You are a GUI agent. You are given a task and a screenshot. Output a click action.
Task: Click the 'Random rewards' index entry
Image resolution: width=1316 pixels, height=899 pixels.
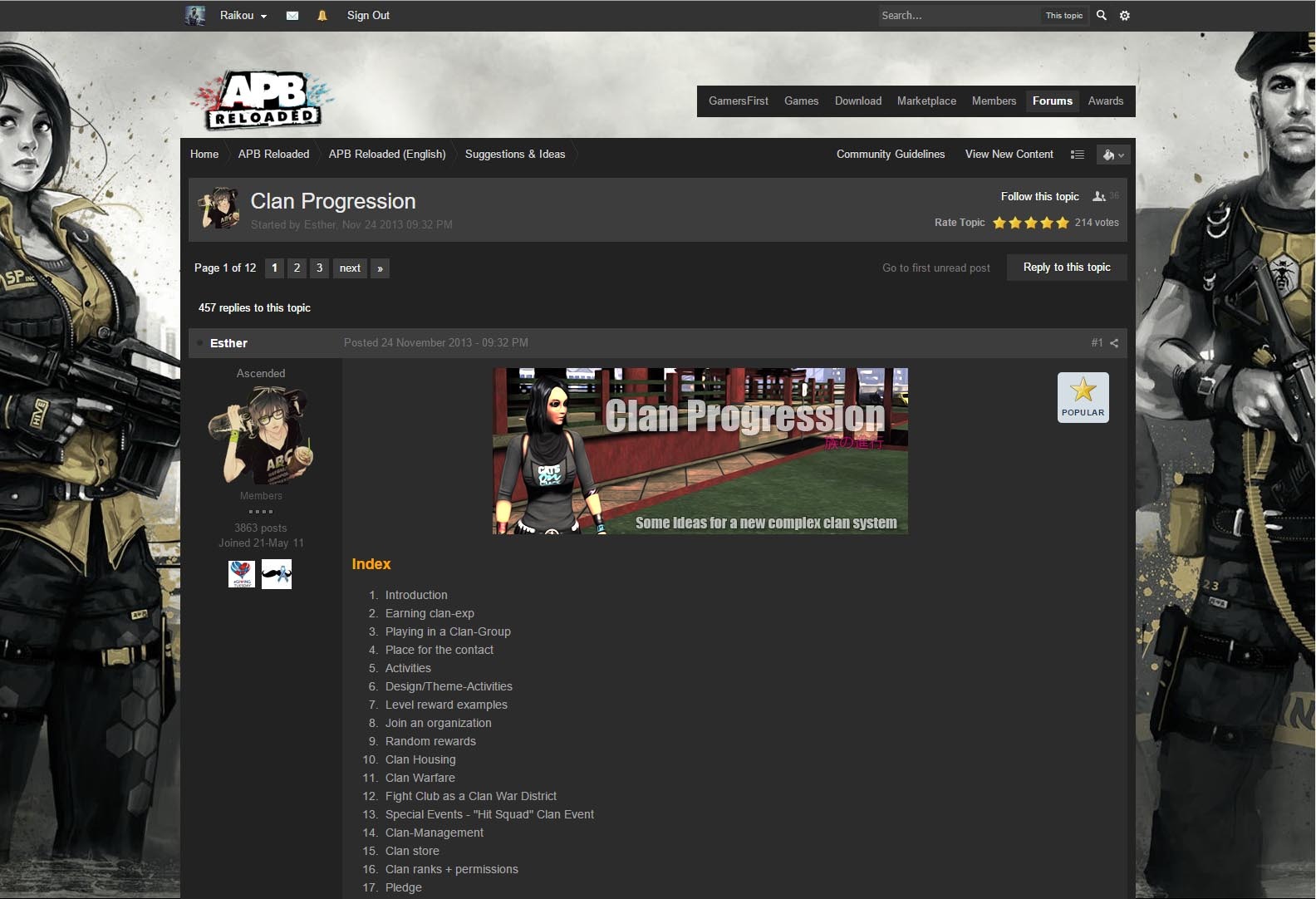click(430, 741)
